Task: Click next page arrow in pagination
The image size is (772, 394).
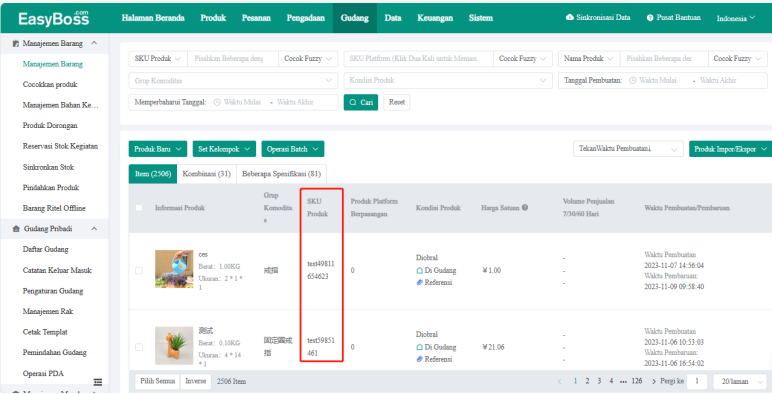Action: click(x=654, y=381)
